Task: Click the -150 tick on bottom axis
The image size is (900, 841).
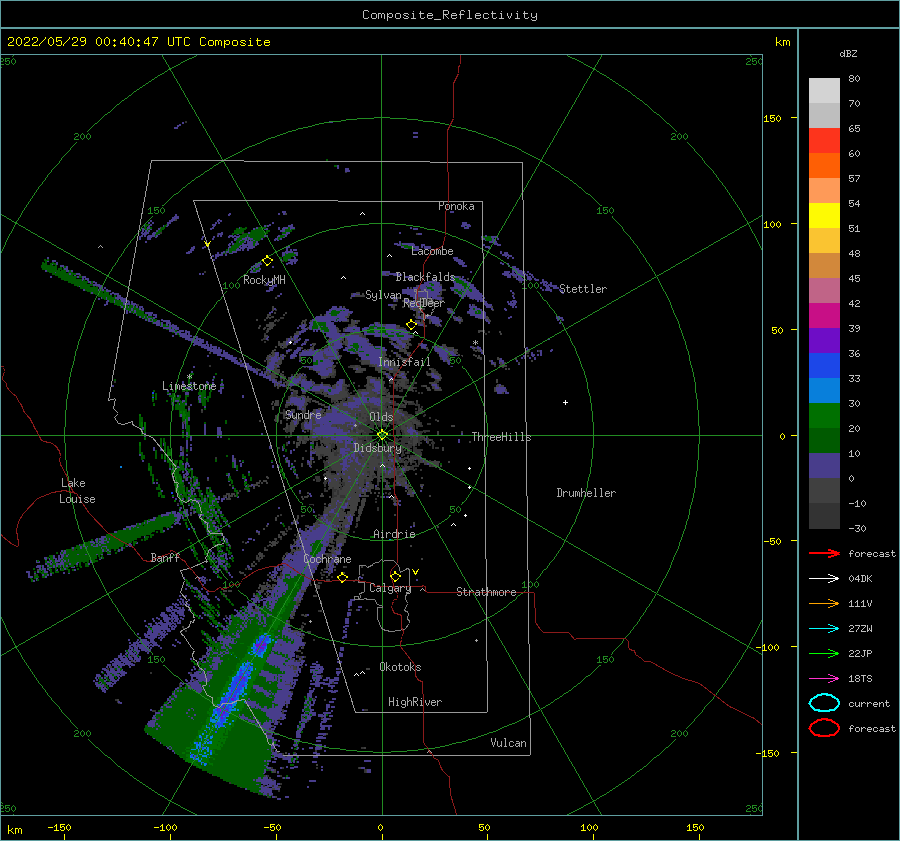Action: [x=60, y=827]
